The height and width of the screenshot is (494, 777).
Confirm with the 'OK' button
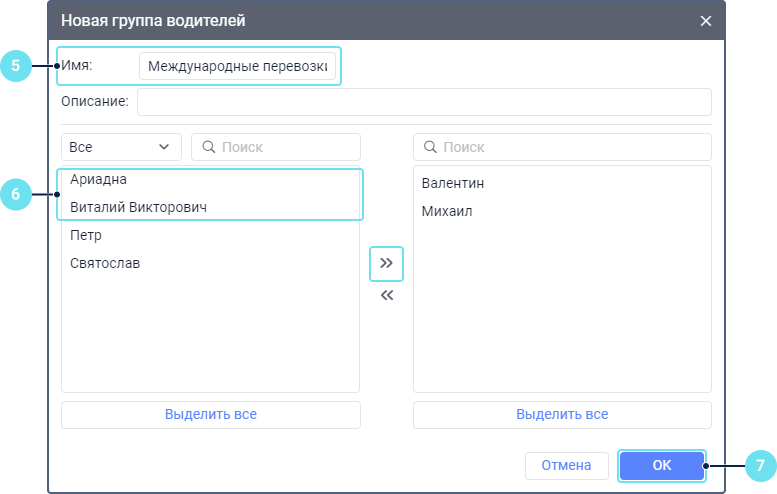662,465
